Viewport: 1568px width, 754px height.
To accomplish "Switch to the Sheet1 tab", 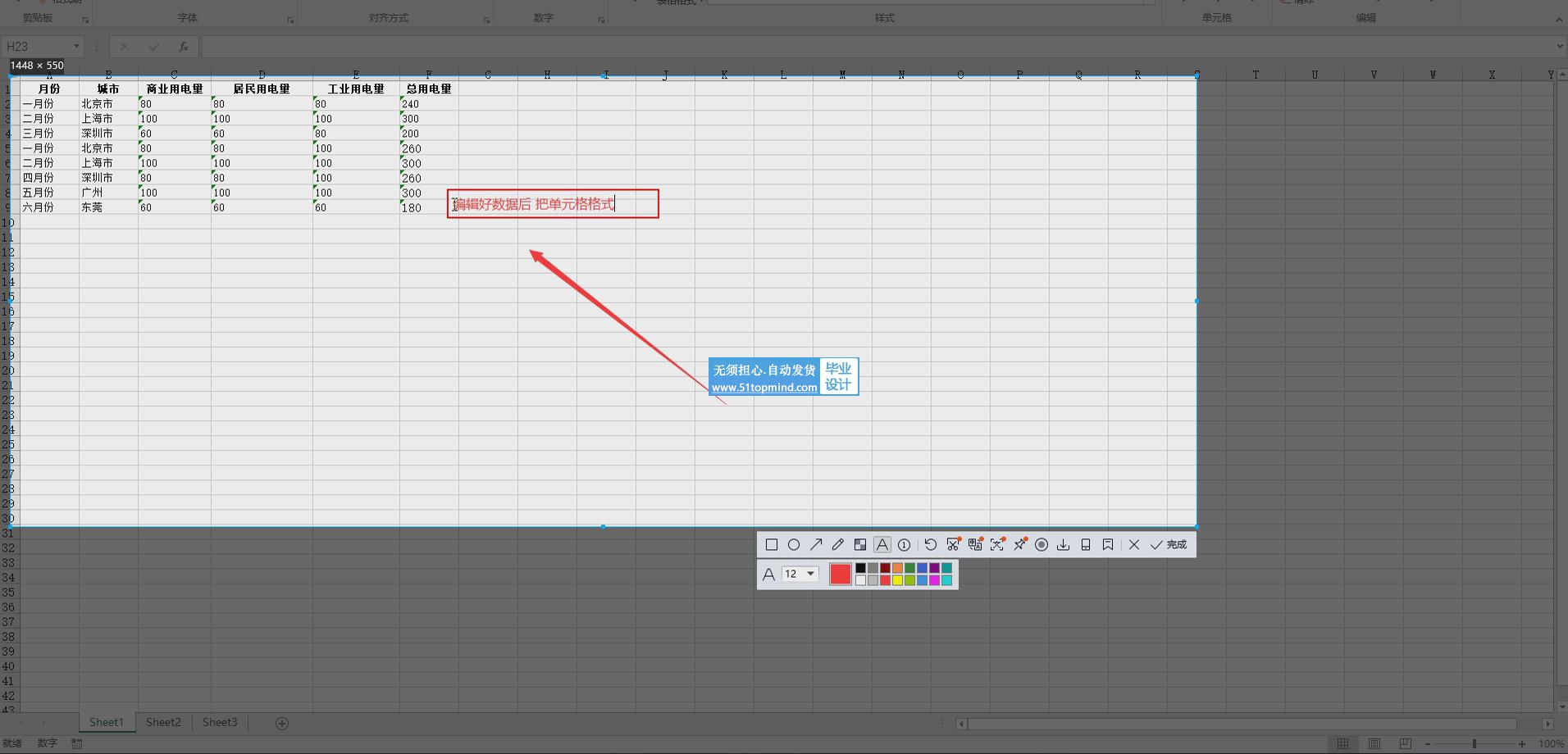I will [x=107, y=723].
